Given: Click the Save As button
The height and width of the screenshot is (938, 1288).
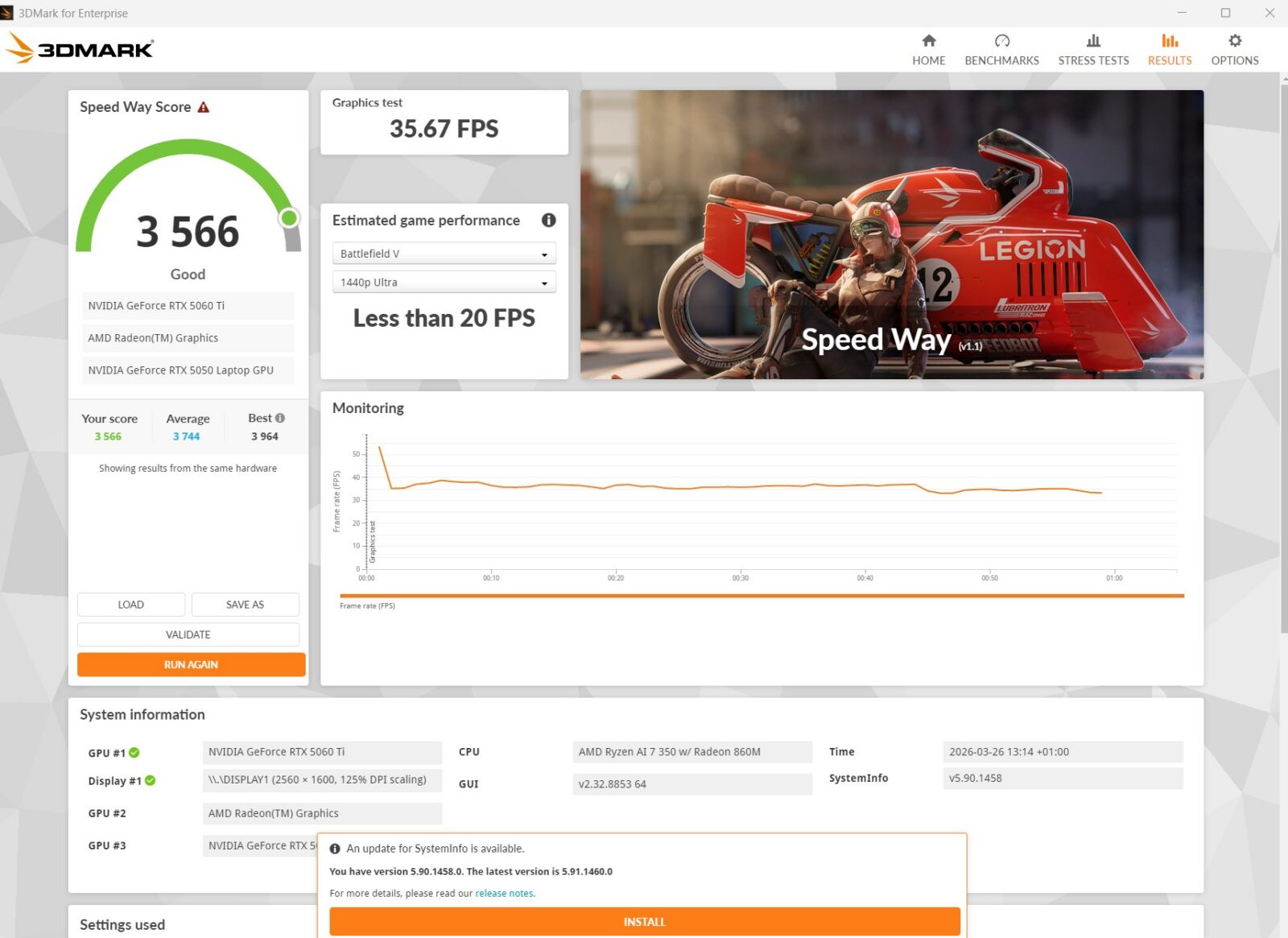Looking at the screenshot, I should click(x=245, y=605).
